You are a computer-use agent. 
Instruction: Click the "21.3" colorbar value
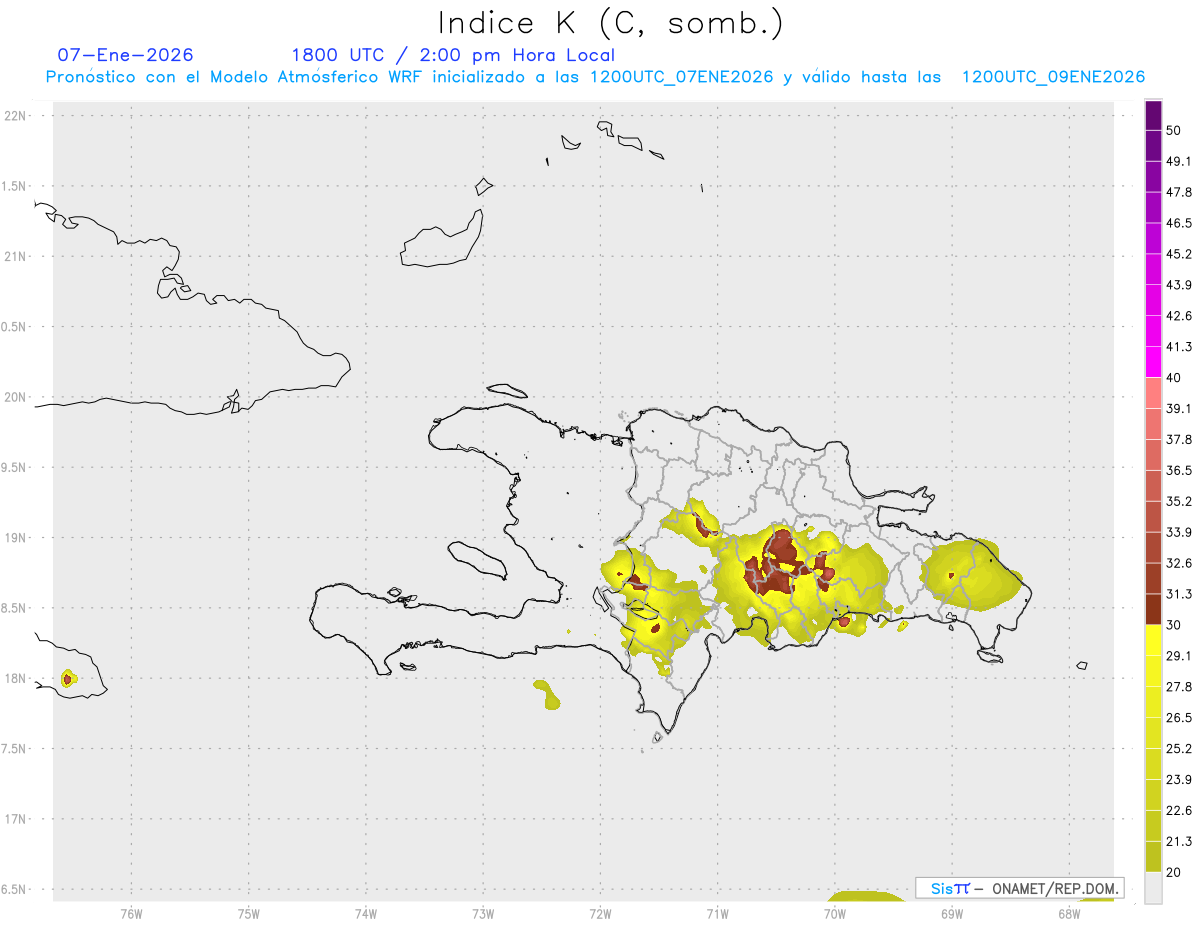pos(1179,842)
